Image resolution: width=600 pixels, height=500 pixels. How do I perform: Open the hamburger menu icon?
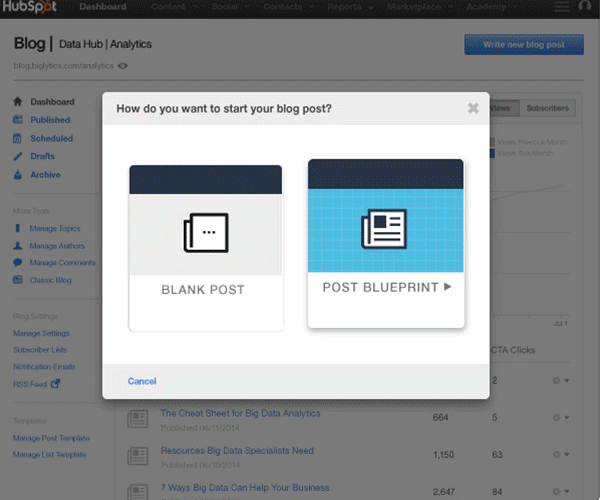[x=562, y=6]
